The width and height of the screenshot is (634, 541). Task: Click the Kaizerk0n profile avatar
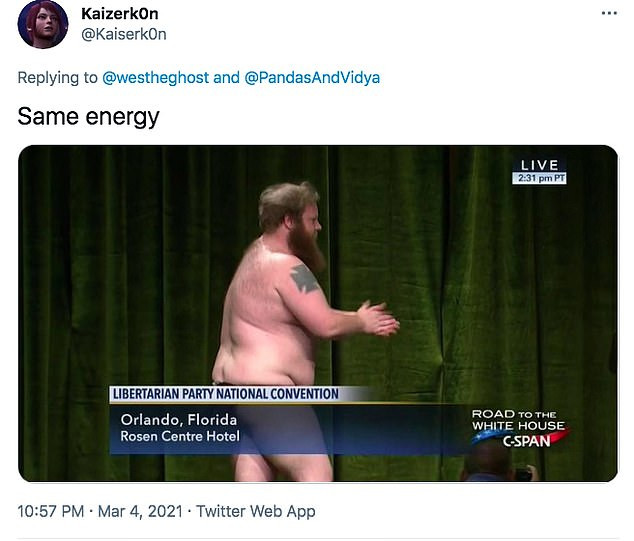[43, 24]
